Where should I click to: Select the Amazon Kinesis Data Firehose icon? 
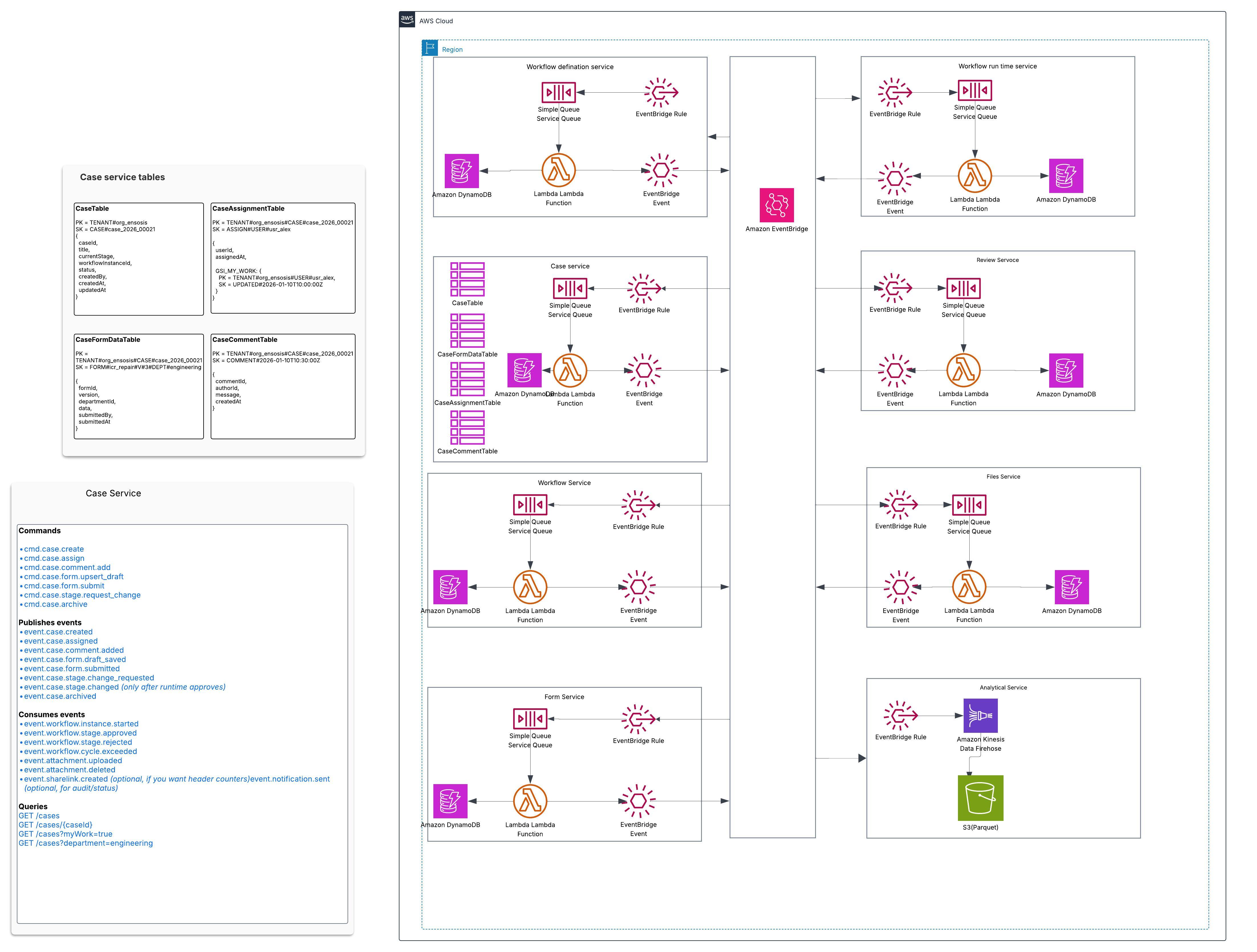point(980,715)
